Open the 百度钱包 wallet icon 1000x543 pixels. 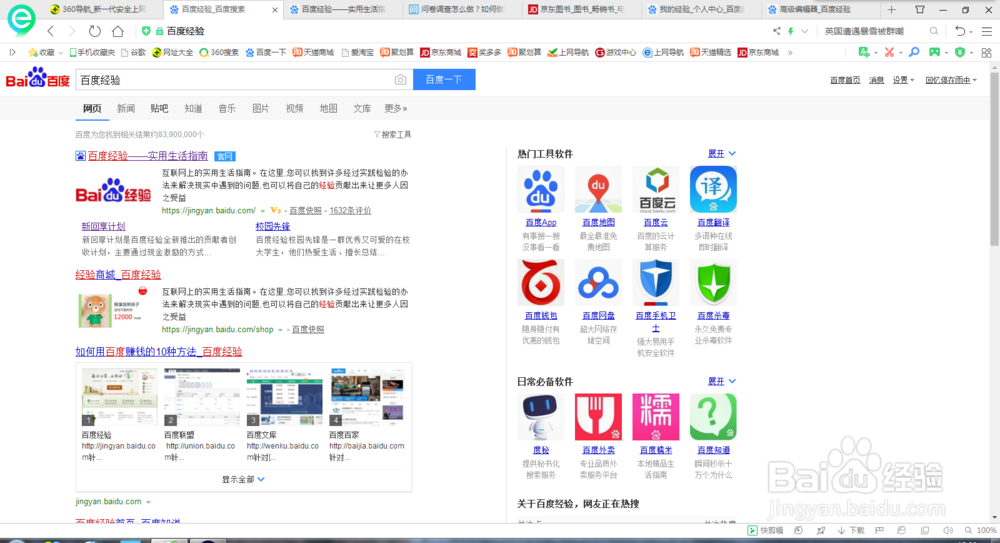(x=540, y=283)
